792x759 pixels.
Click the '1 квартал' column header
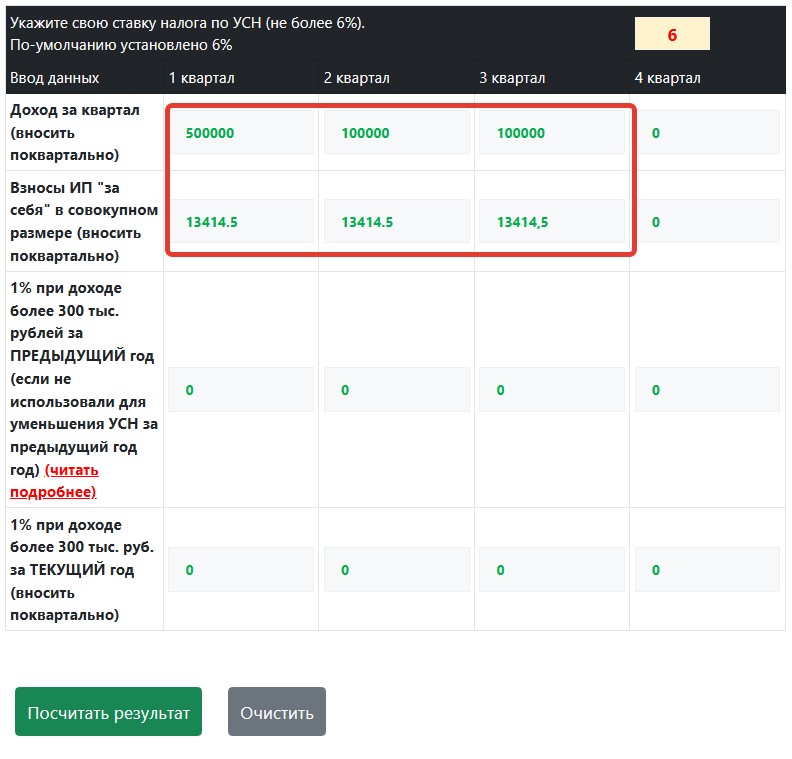click(x=202, y=78)
